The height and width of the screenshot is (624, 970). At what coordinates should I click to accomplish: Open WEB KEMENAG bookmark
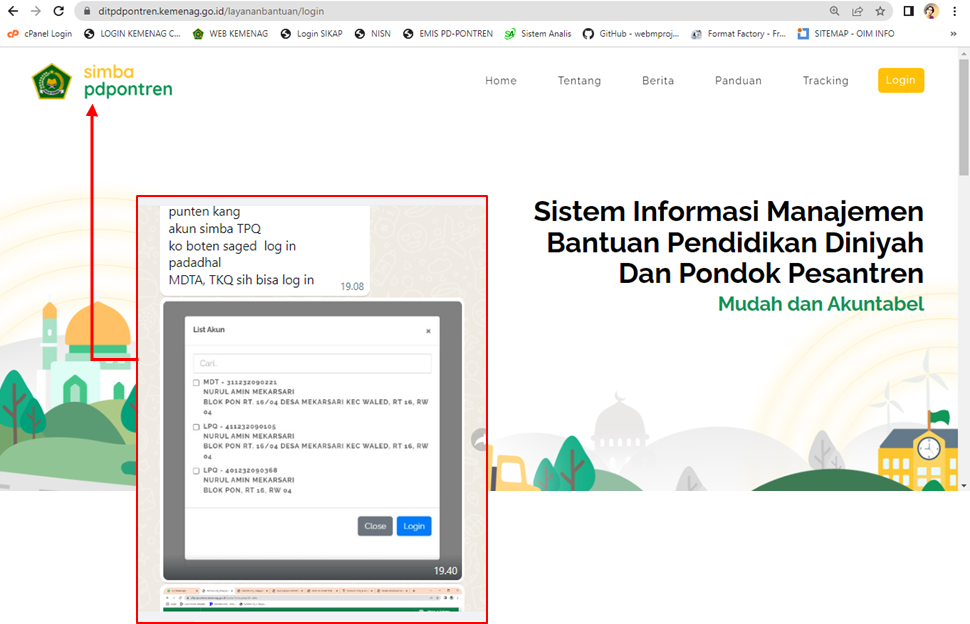tap(231, 34)
